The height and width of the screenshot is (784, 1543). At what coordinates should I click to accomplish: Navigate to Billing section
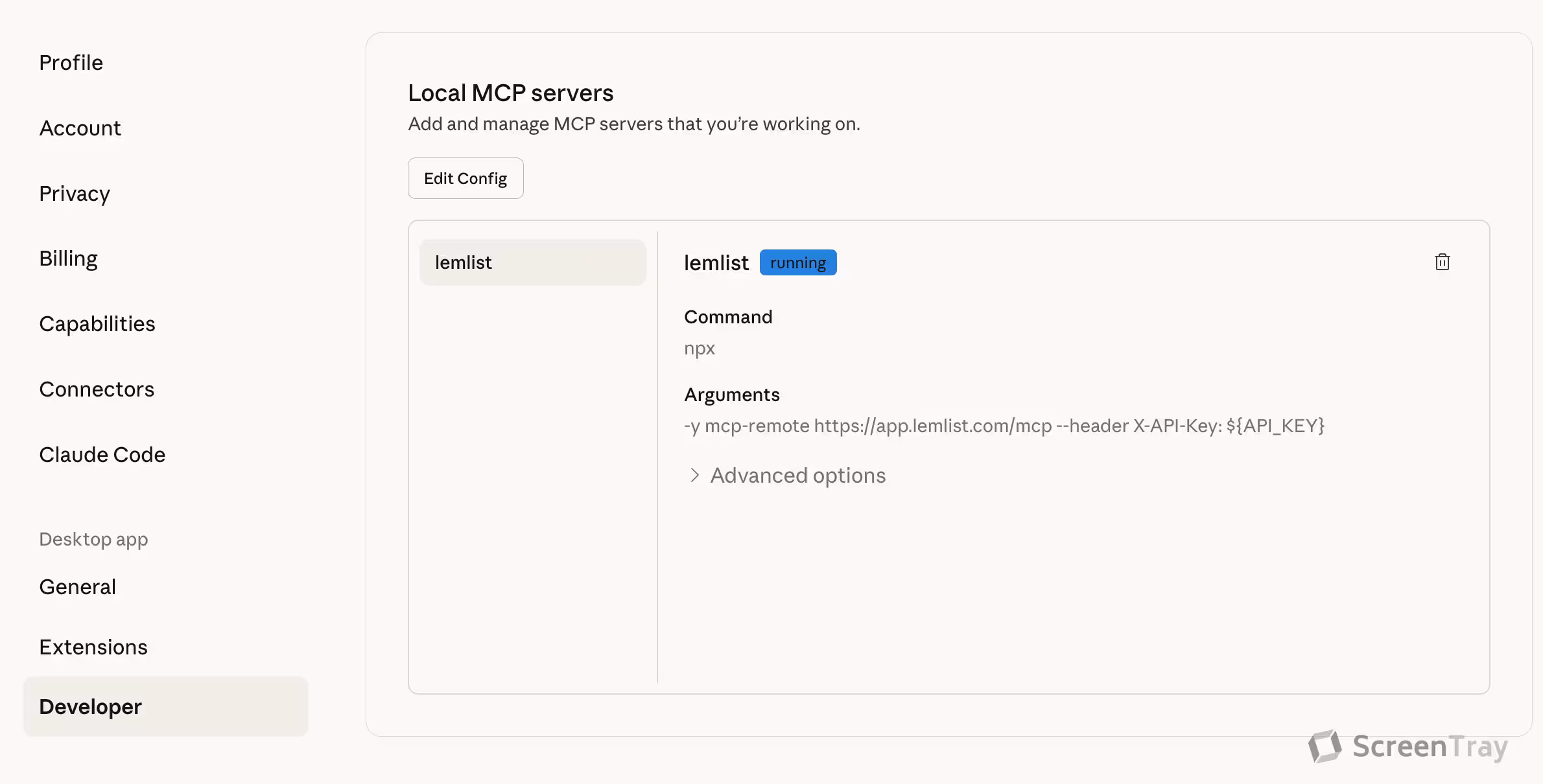68,259
